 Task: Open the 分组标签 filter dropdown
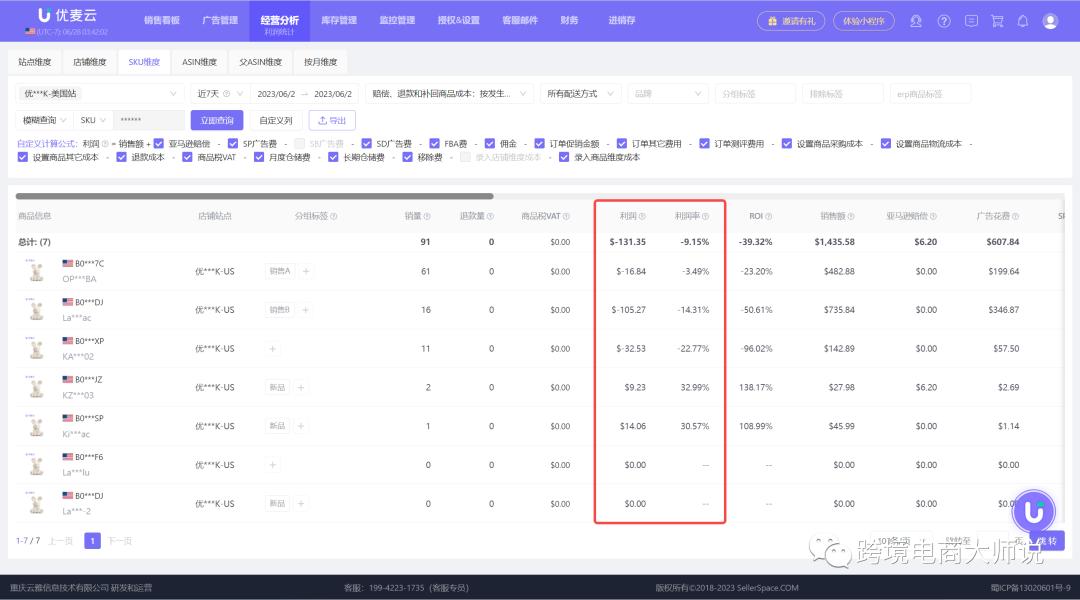755,94
